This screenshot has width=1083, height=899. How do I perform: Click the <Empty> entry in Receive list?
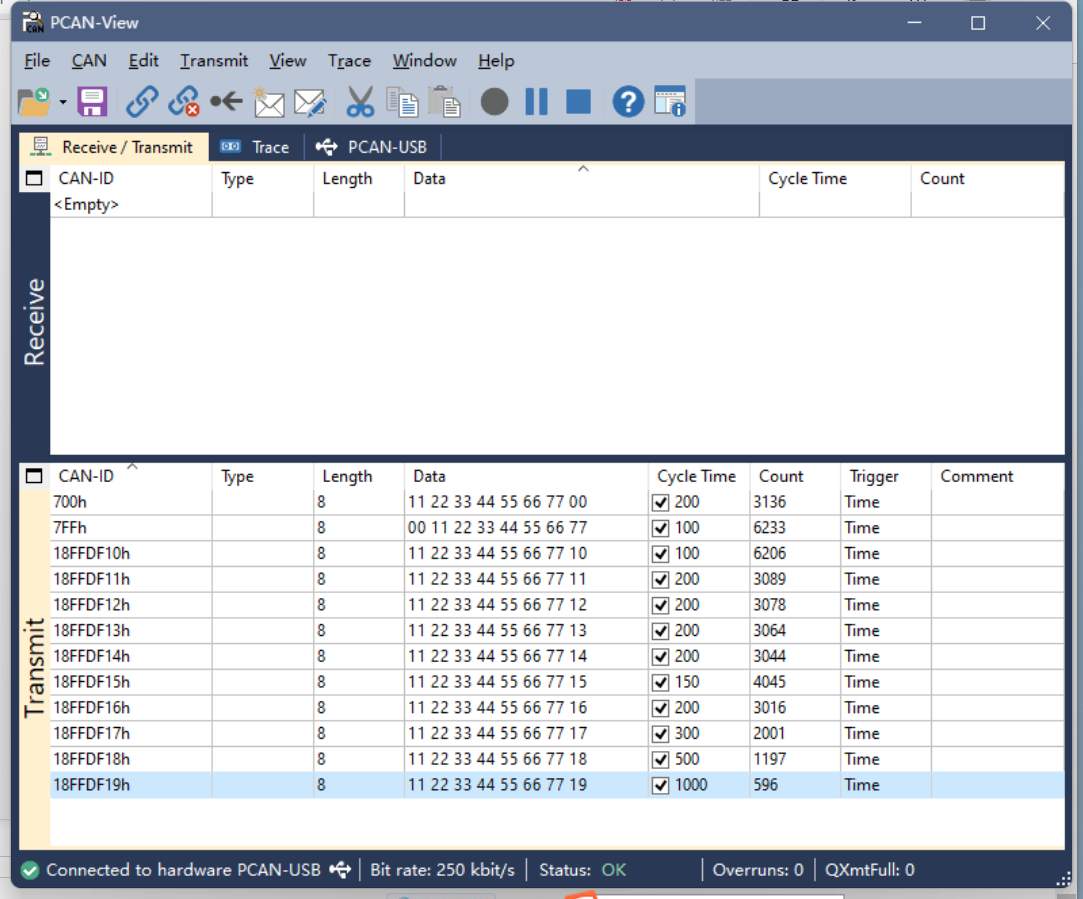(86, 205)
